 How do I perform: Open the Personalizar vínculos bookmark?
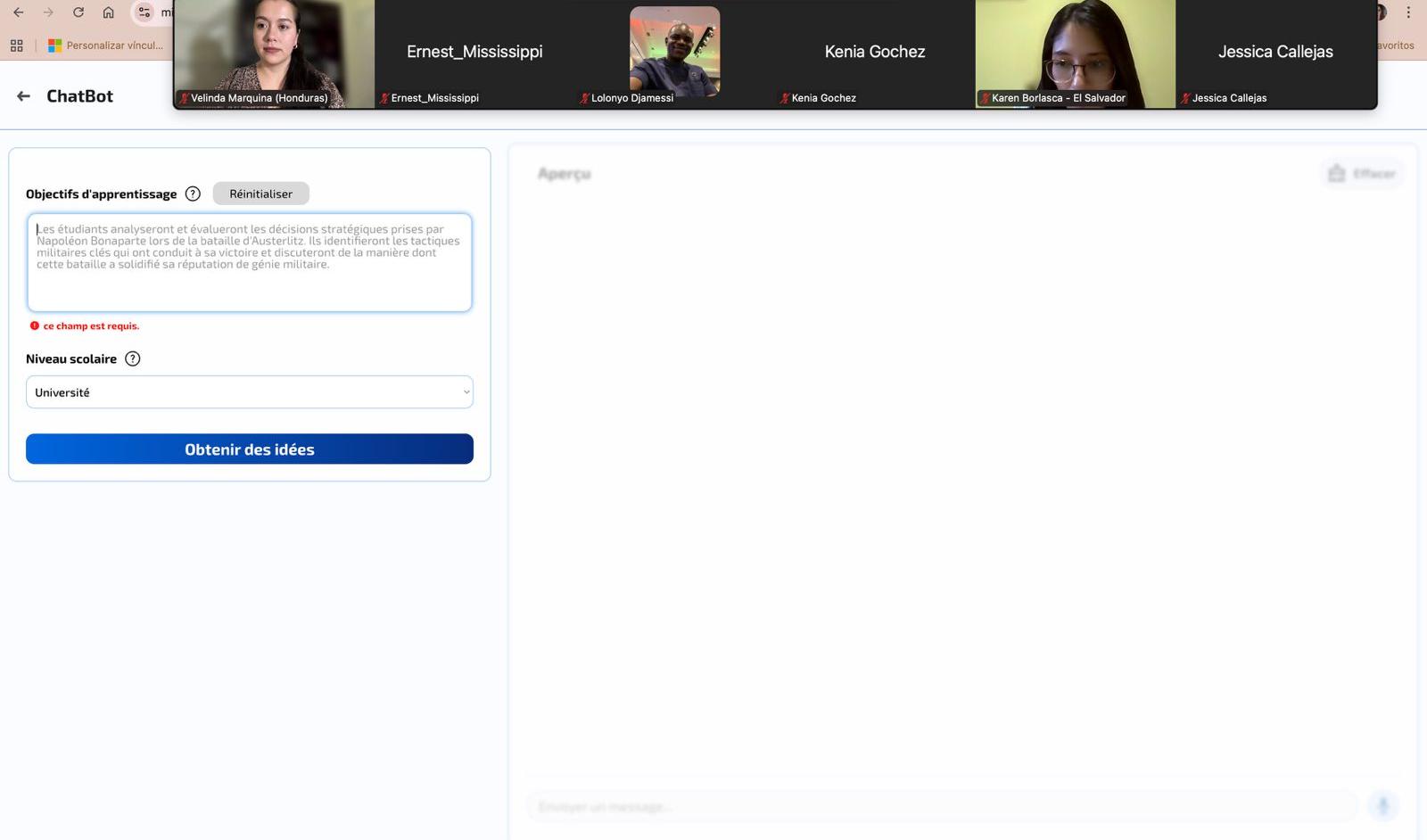[105, 45]
